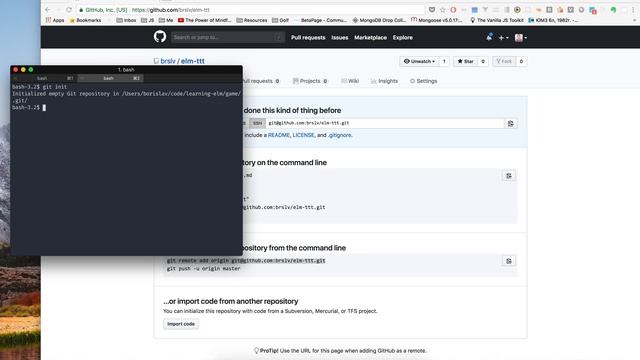This screenshot has height=360, width=640.
Task: Click the browser back arrow
Action: pyautogui.click(x=48, y=9)
